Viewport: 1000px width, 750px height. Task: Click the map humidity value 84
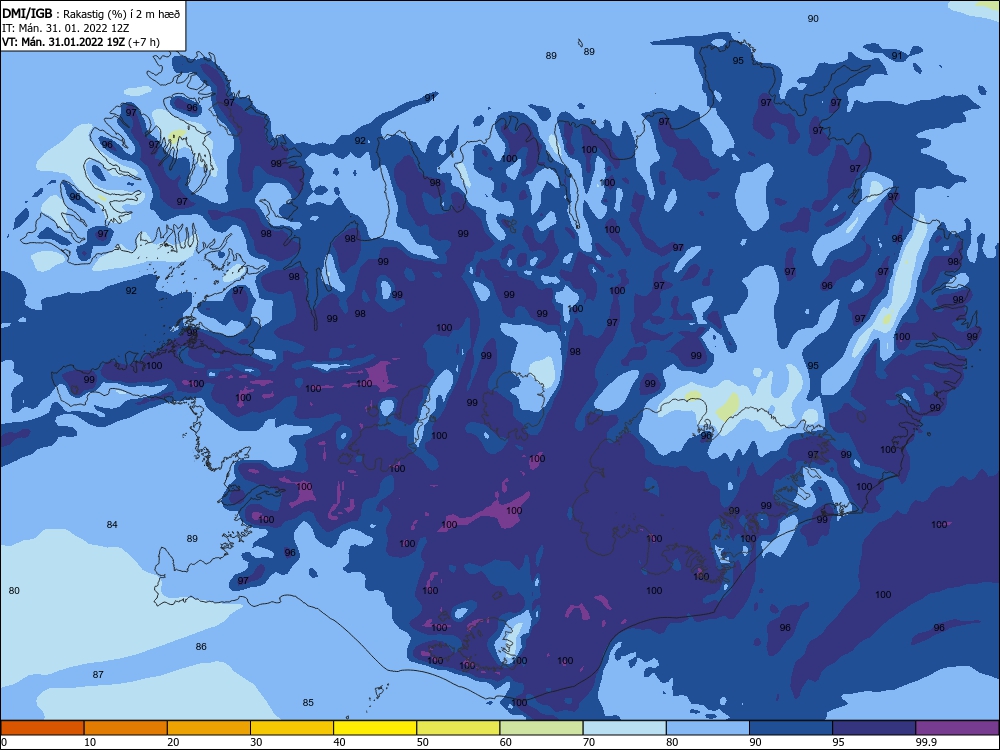pyautogui.click(x=112, y=525)
